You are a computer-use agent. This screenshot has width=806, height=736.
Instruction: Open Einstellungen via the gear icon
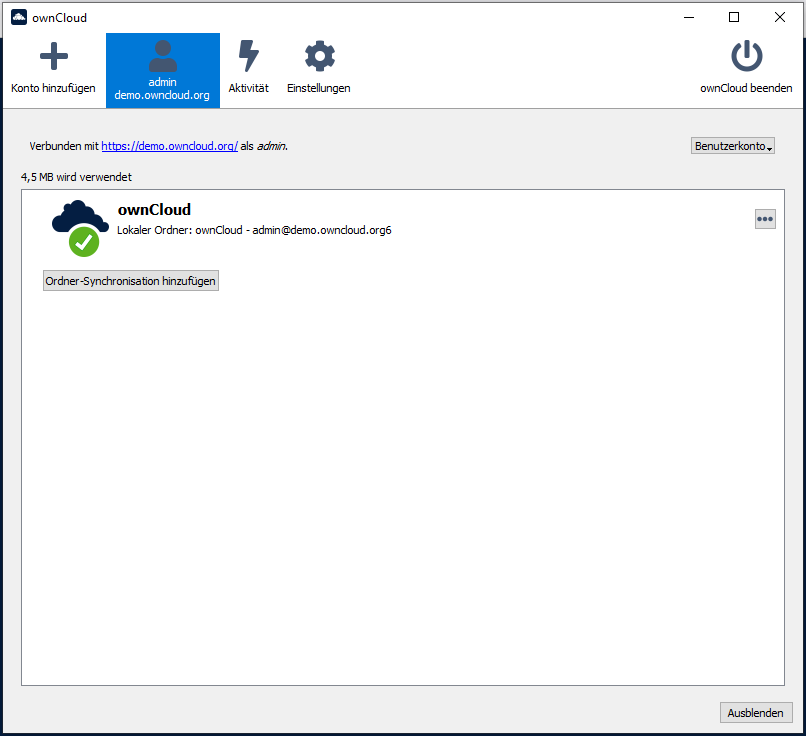tap(318, 57)
